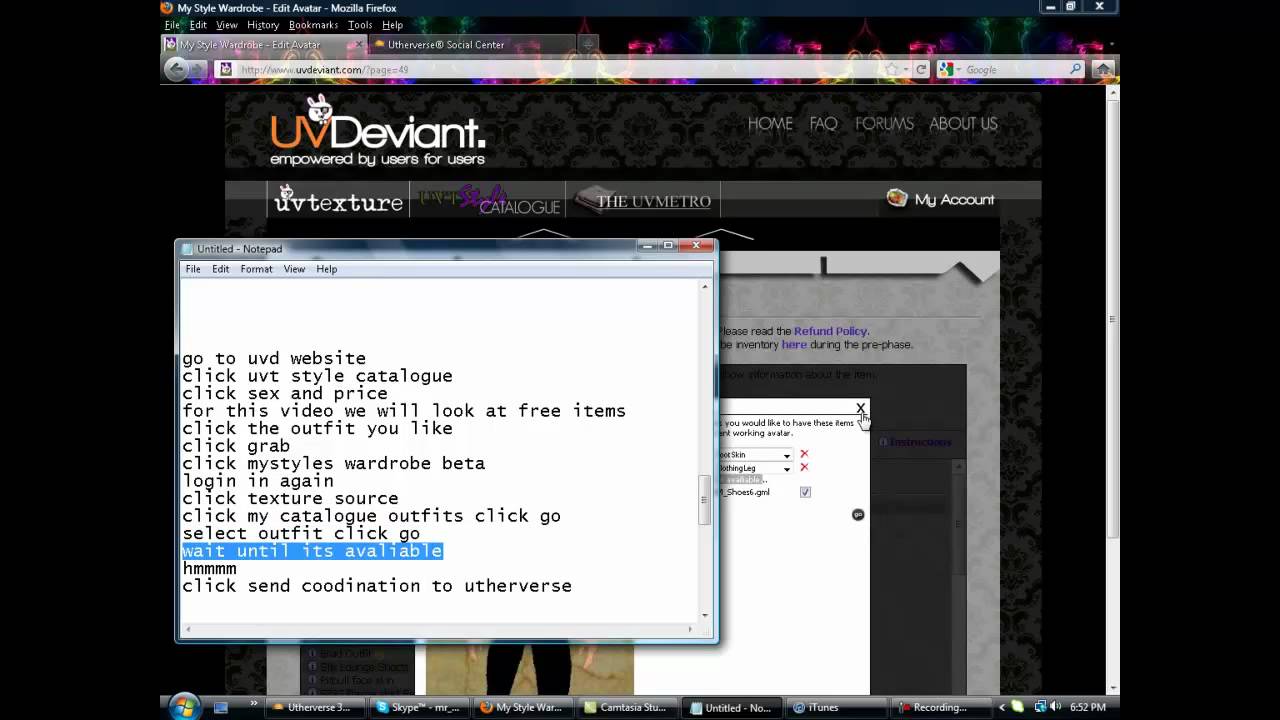Click the round go button in popup
Viewport: 1280px width, 720px height.
coord(857,514)
